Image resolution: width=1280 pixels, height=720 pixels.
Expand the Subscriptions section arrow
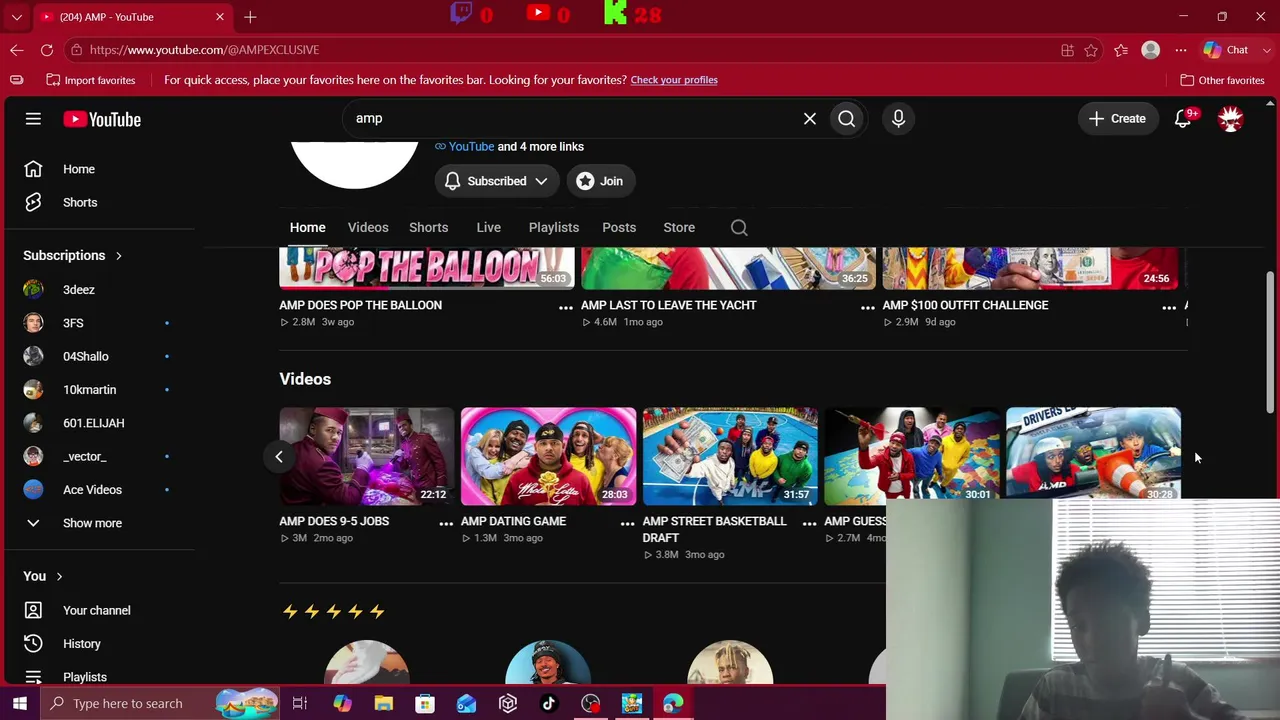click(118, 256)
